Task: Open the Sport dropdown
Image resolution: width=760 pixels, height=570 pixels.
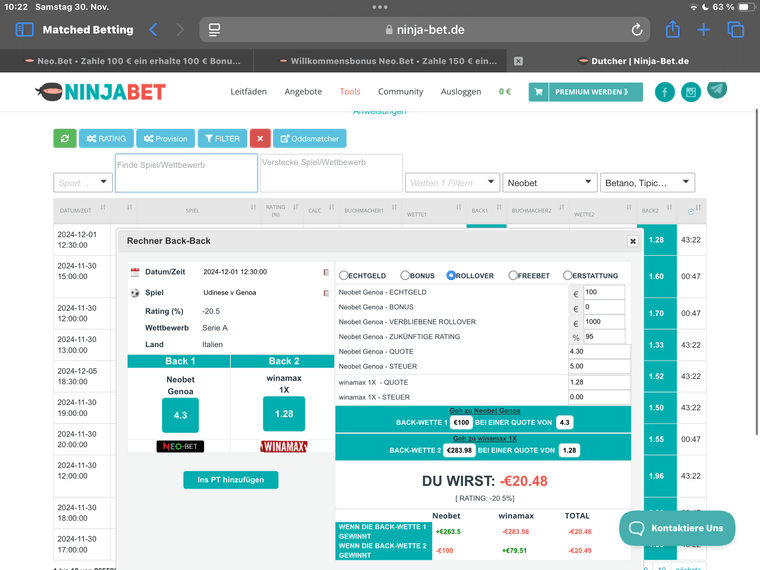Action: [x=83, y=183]
